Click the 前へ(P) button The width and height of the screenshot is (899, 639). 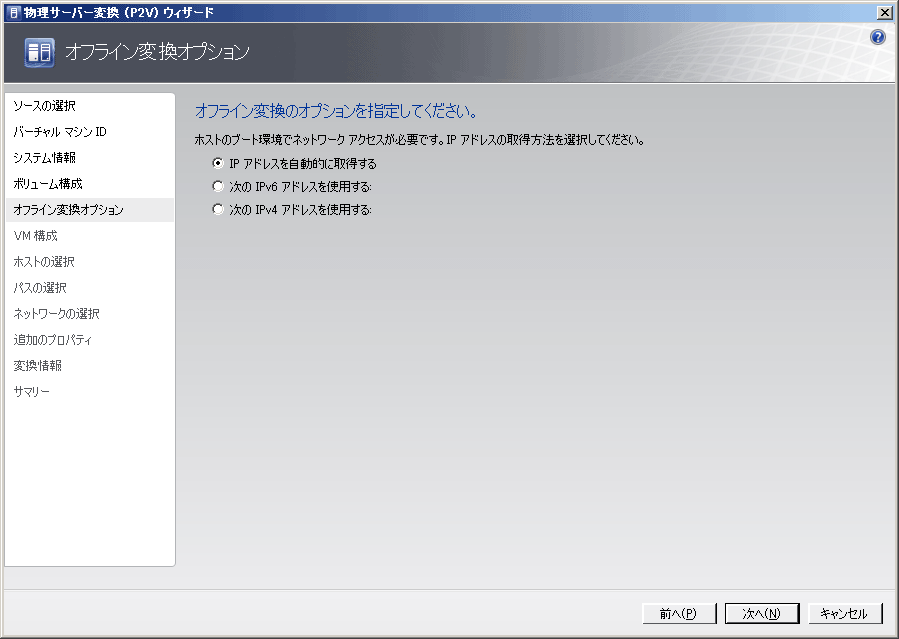(x=679, y=614)
